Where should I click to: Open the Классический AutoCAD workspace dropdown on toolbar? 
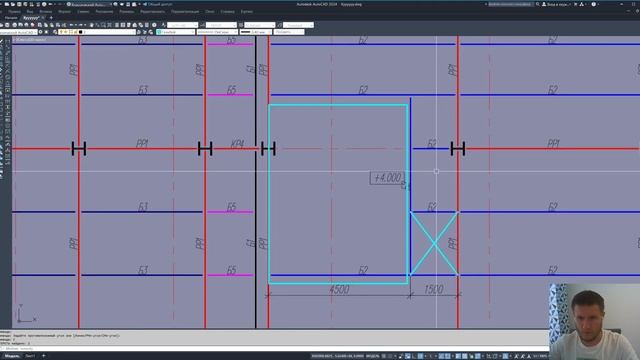tap(18, 32)
